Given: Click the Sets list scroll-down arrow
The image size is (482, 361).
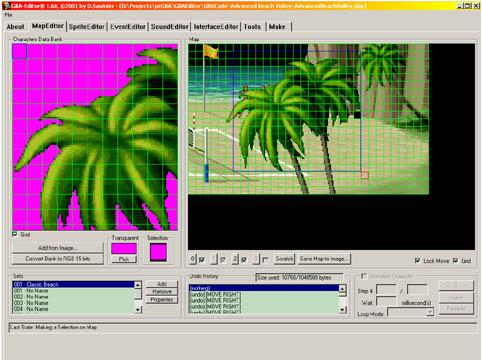Looking at the screenshot, I should coord(138,310).
